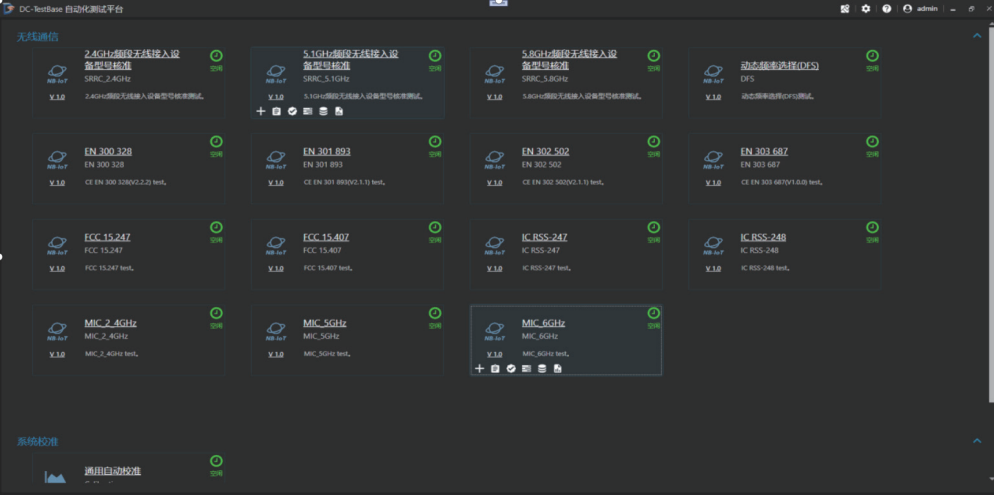The width and height of the screenshot is (994, 495).
Task: Click the database icon on SRRC_5.1GHz card
Action: coord(323,111)
